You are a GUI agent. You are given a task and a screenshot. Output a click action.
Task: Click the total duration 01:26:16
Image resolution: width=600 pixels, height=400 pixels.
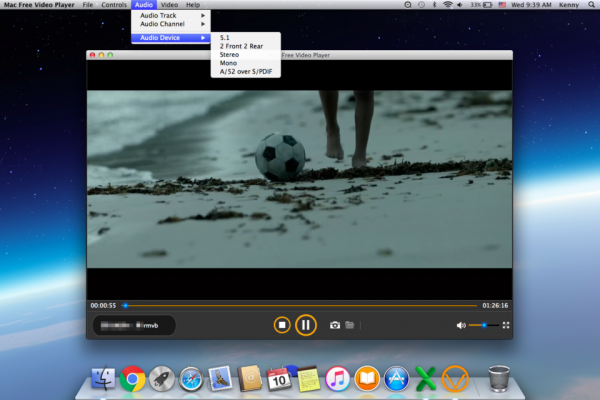(x=495, y=305)
